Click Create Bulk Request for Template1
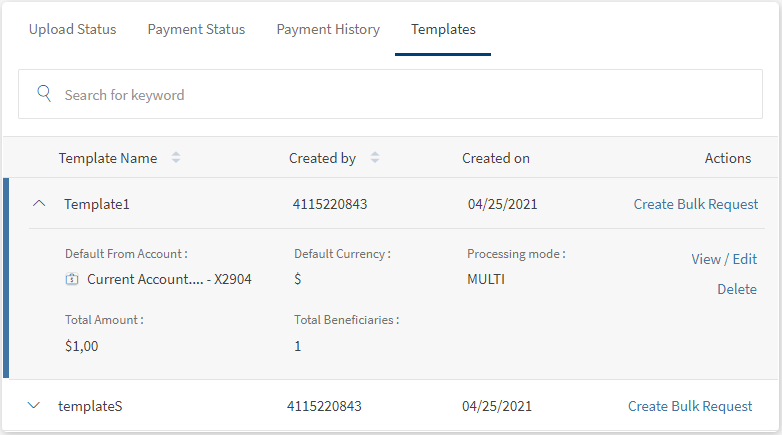Image resolution: width=782 pixels, height=435 pixels. [696, 204]
